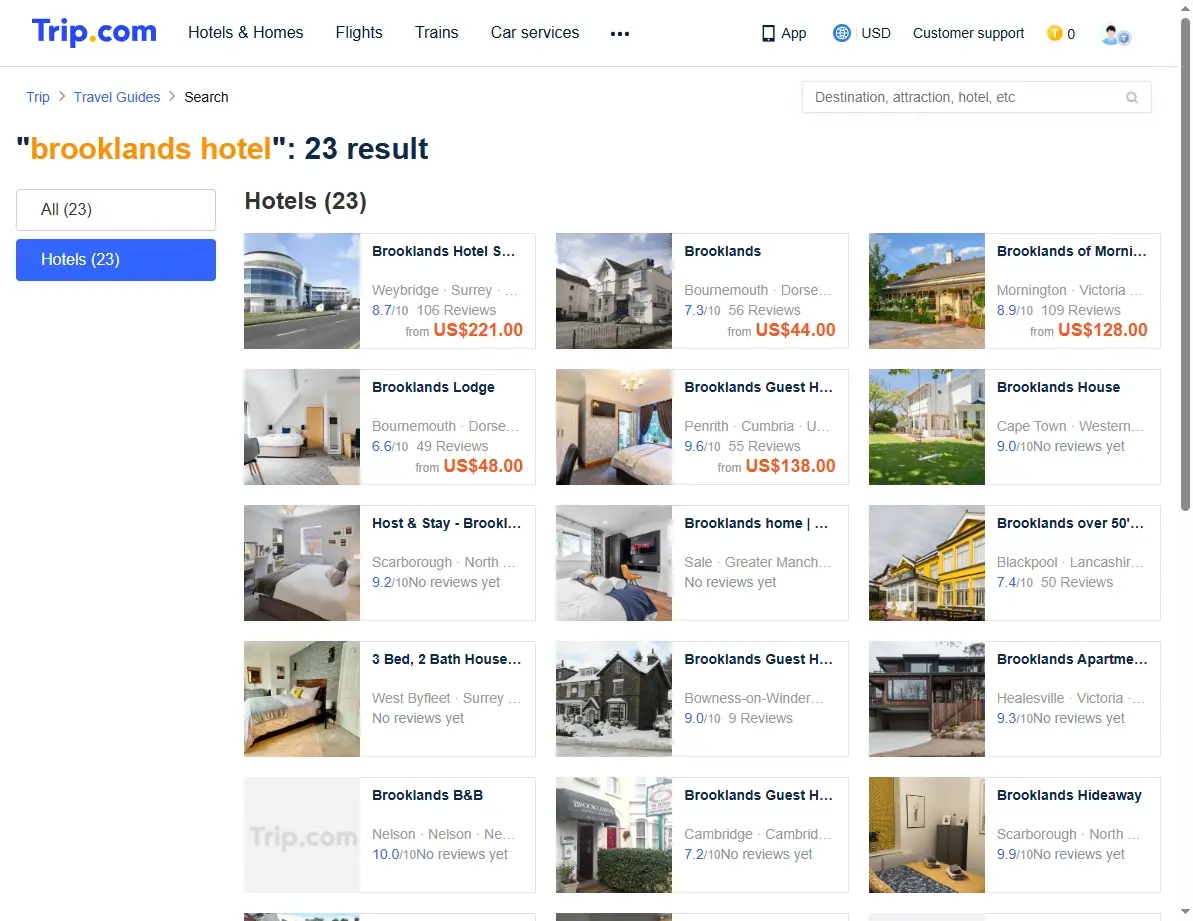The image size is (1193, 921).
Task: Open the Flights menu
Action: tap(359, 33)
